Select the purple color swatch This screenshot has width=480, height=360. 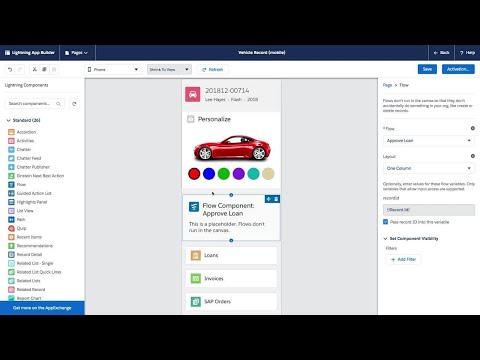[239, 174]
